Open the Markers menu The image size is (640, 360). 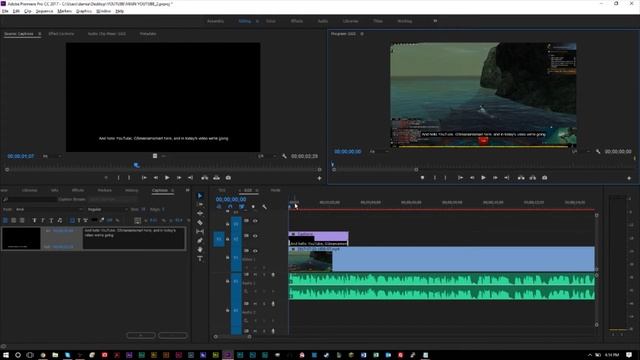point(64,11)
